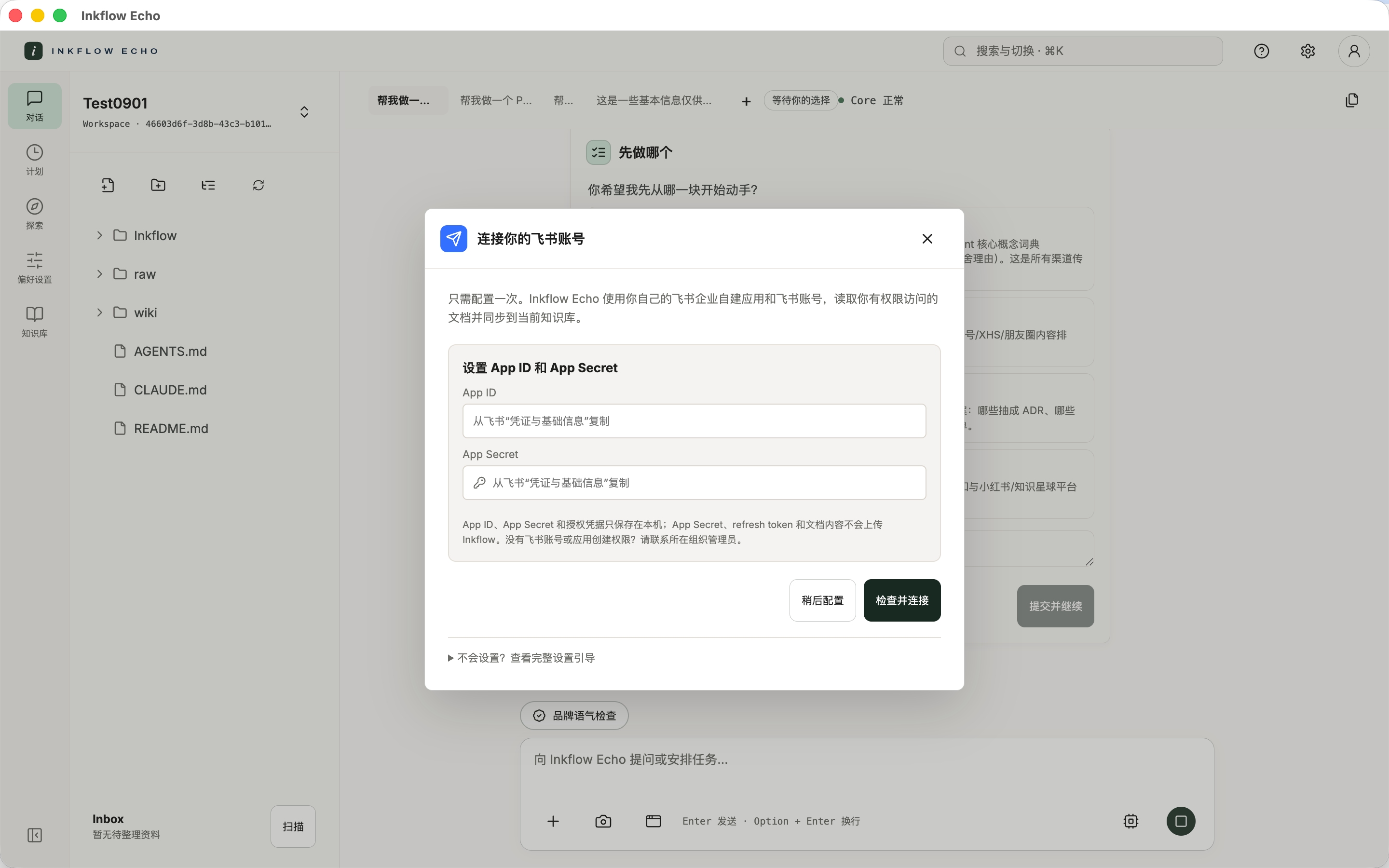Screen dimensions: 1389x868
Task: Open the 偏好设置 preferences section
Action: (34, 268)
